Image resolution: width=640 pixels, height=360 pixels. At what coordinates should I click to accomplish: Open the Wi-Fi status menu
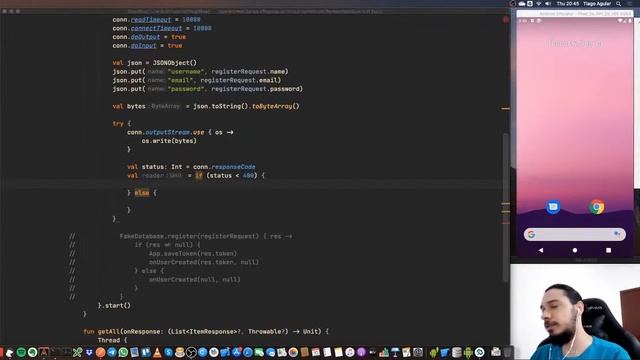539,4
